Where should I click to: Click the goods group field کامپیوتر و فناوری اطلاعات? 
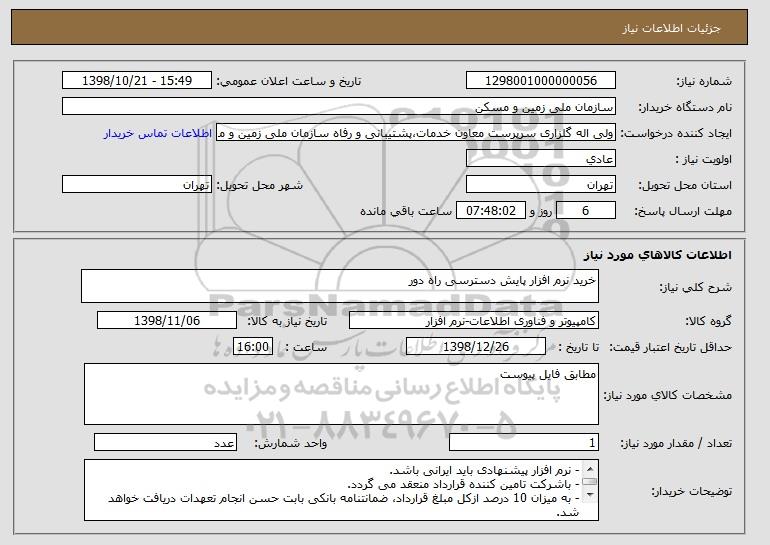coord(474,321)
